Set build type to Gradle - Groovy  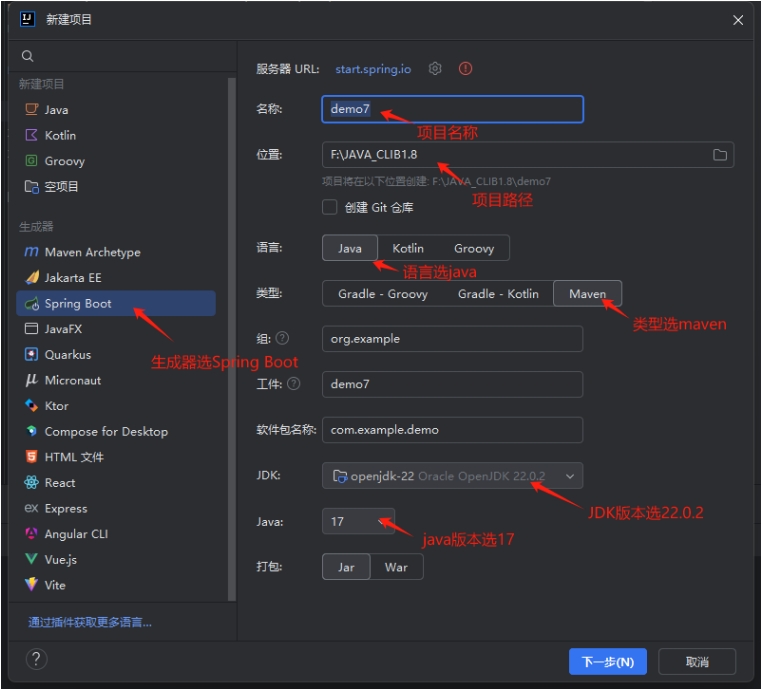[x=383, y=294]
